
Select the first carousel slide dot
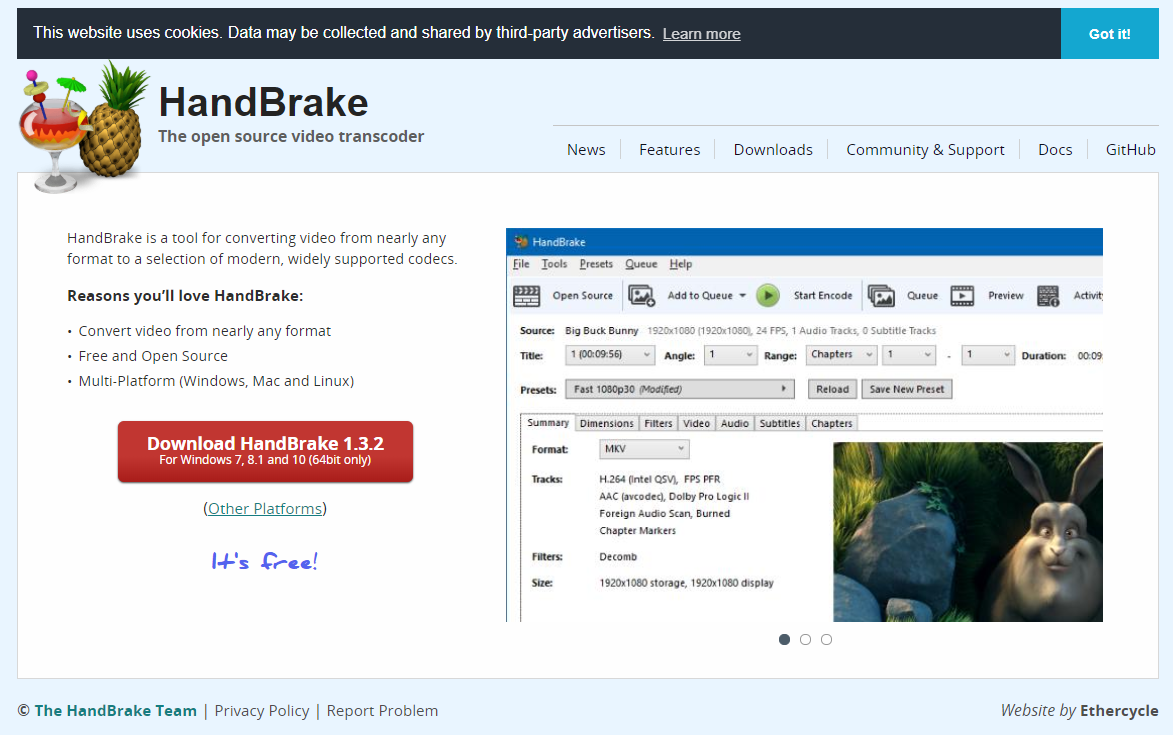[x=784, y=639]
